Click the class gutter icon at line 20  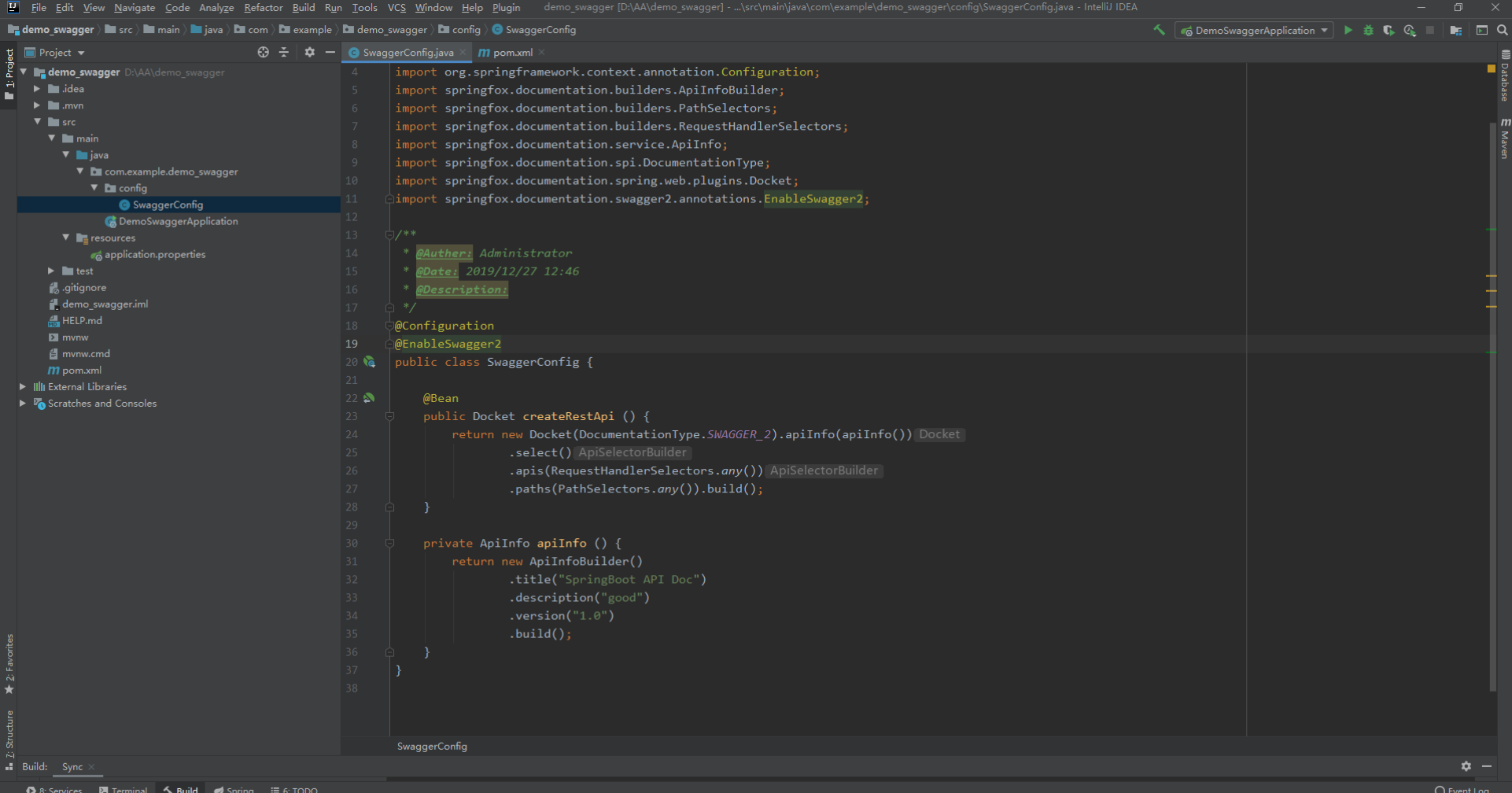click(x=369, y=362)
